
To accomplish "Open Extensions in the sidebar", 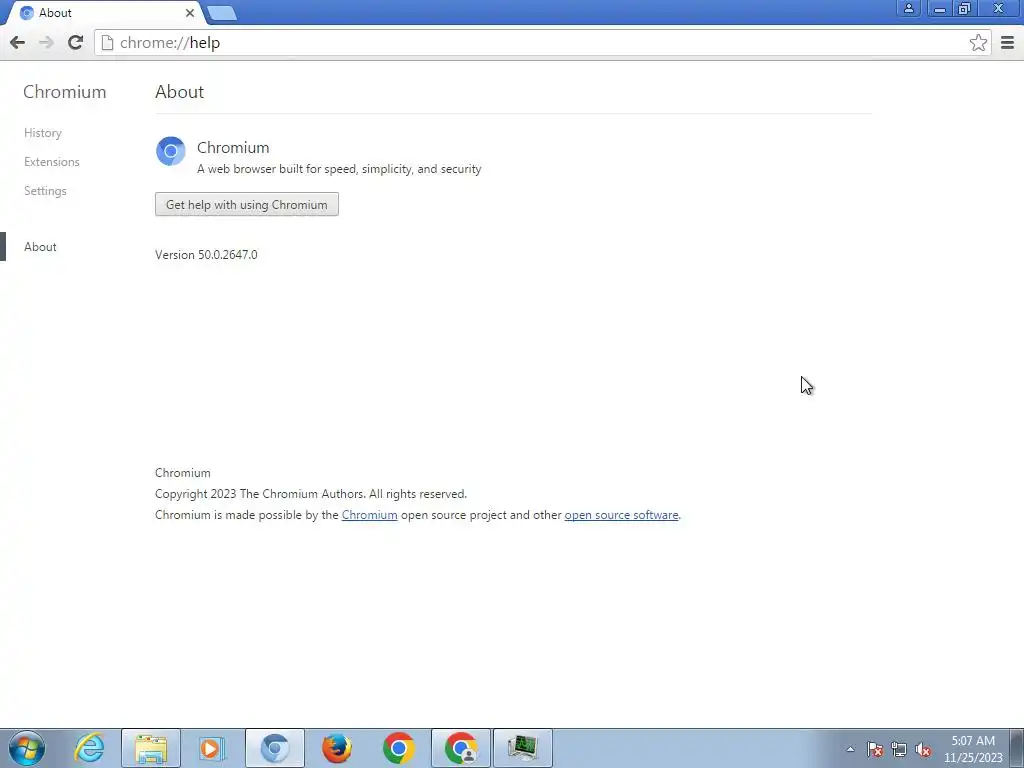I will pos(52,162).
